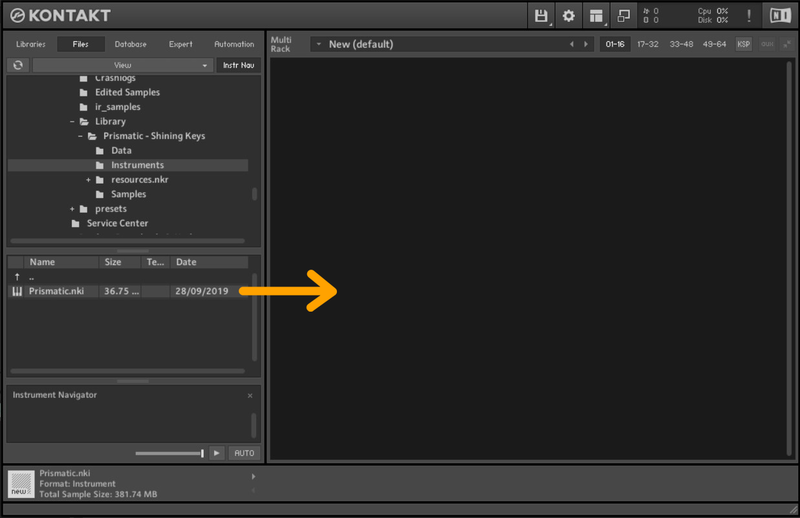
Task: Click the 36.75 size cell
Action: (x=121, y=291)
